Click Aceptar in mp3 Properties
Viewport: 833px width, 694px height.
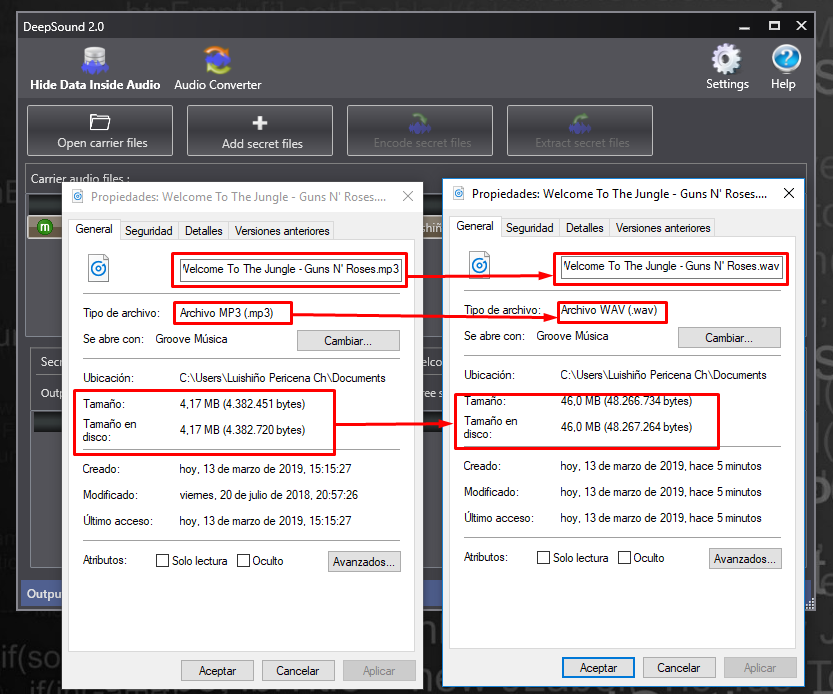click(217, 671)
